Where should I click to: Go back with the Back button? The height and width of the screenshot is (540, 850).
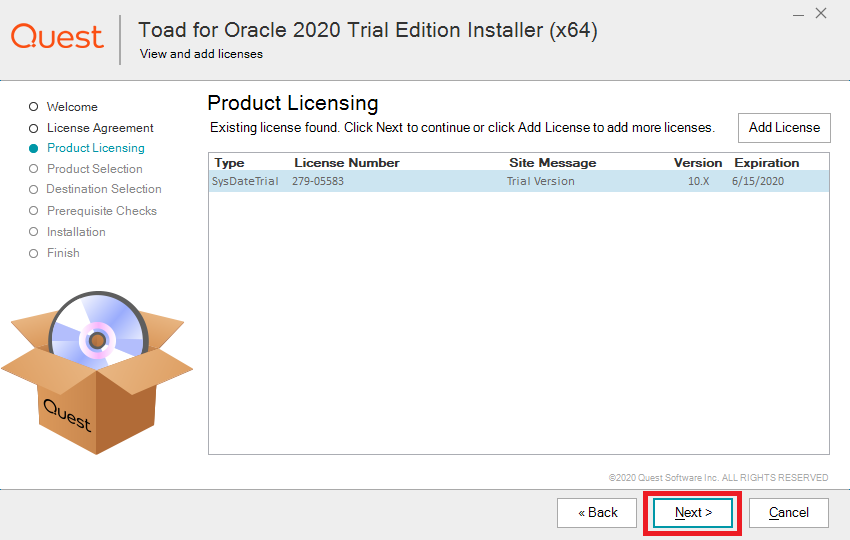[597, 513]
